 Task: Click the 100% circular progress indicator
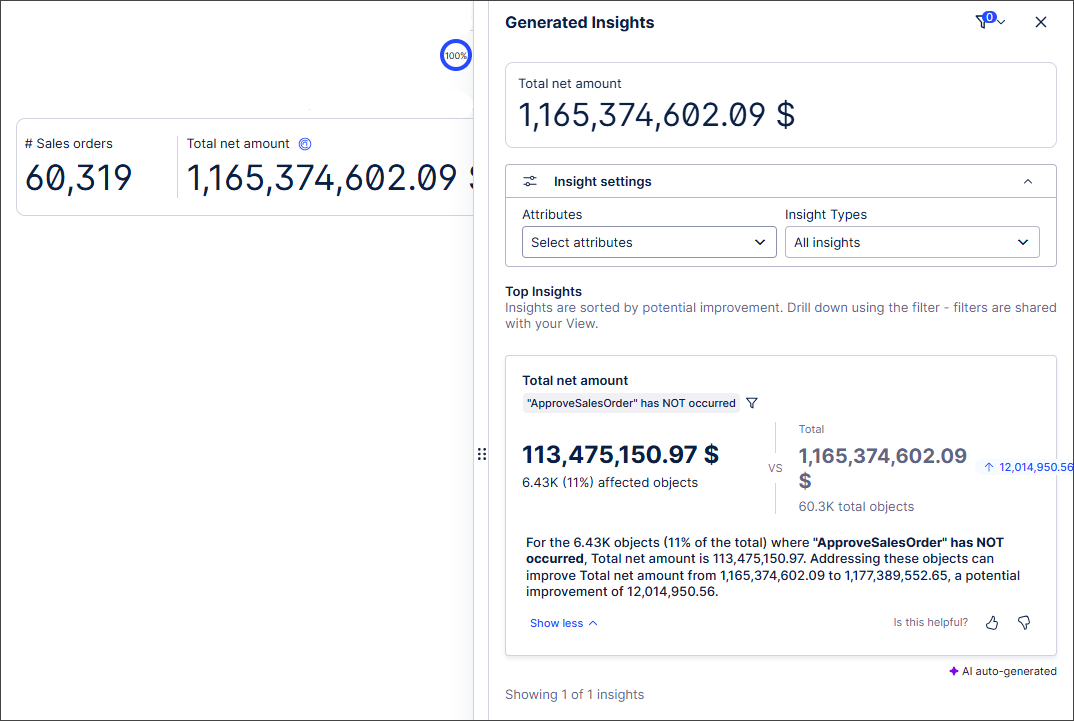tap(455, 55)
